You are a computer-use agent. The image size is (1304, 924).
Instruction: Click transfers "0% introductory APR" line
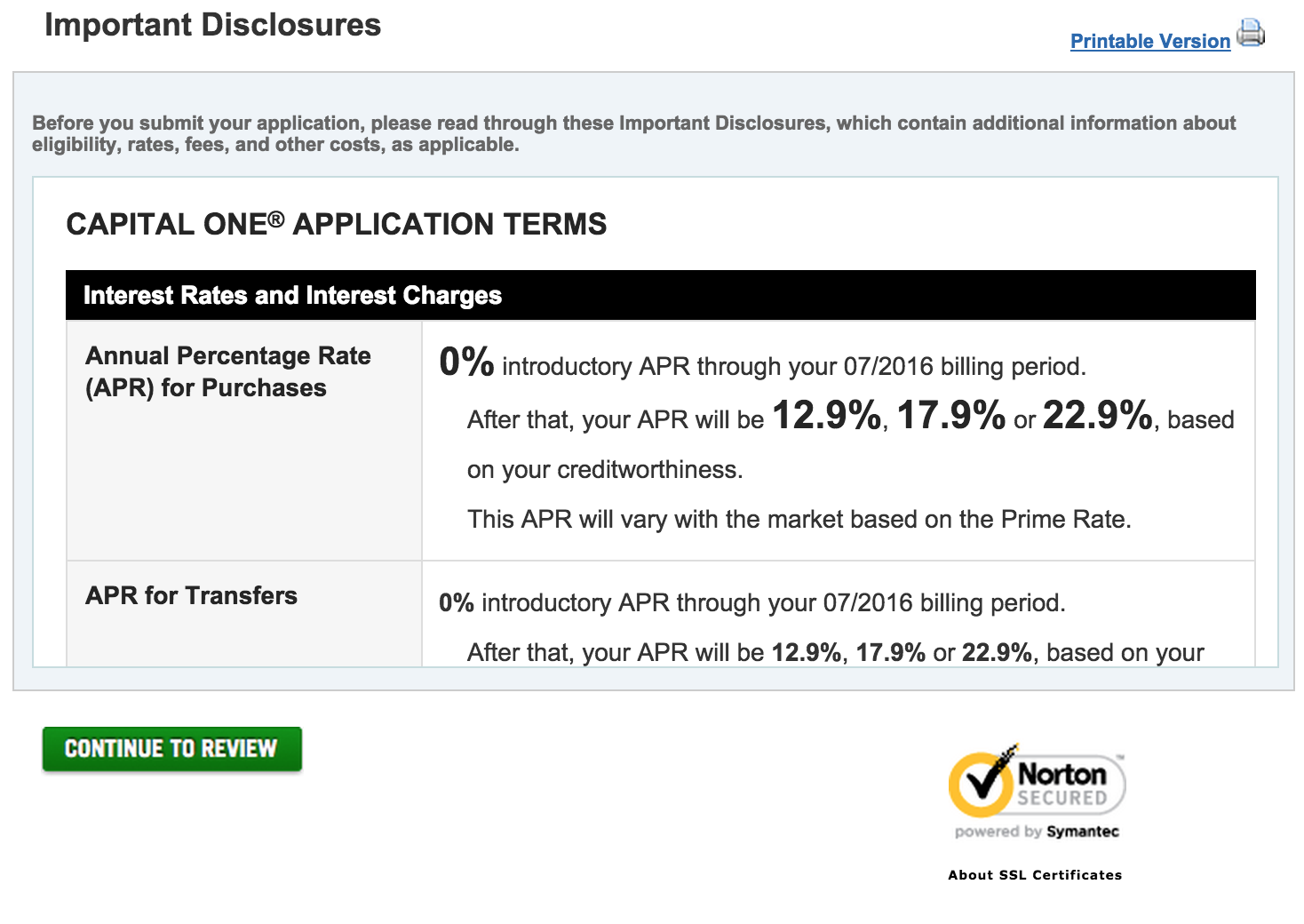752,602
